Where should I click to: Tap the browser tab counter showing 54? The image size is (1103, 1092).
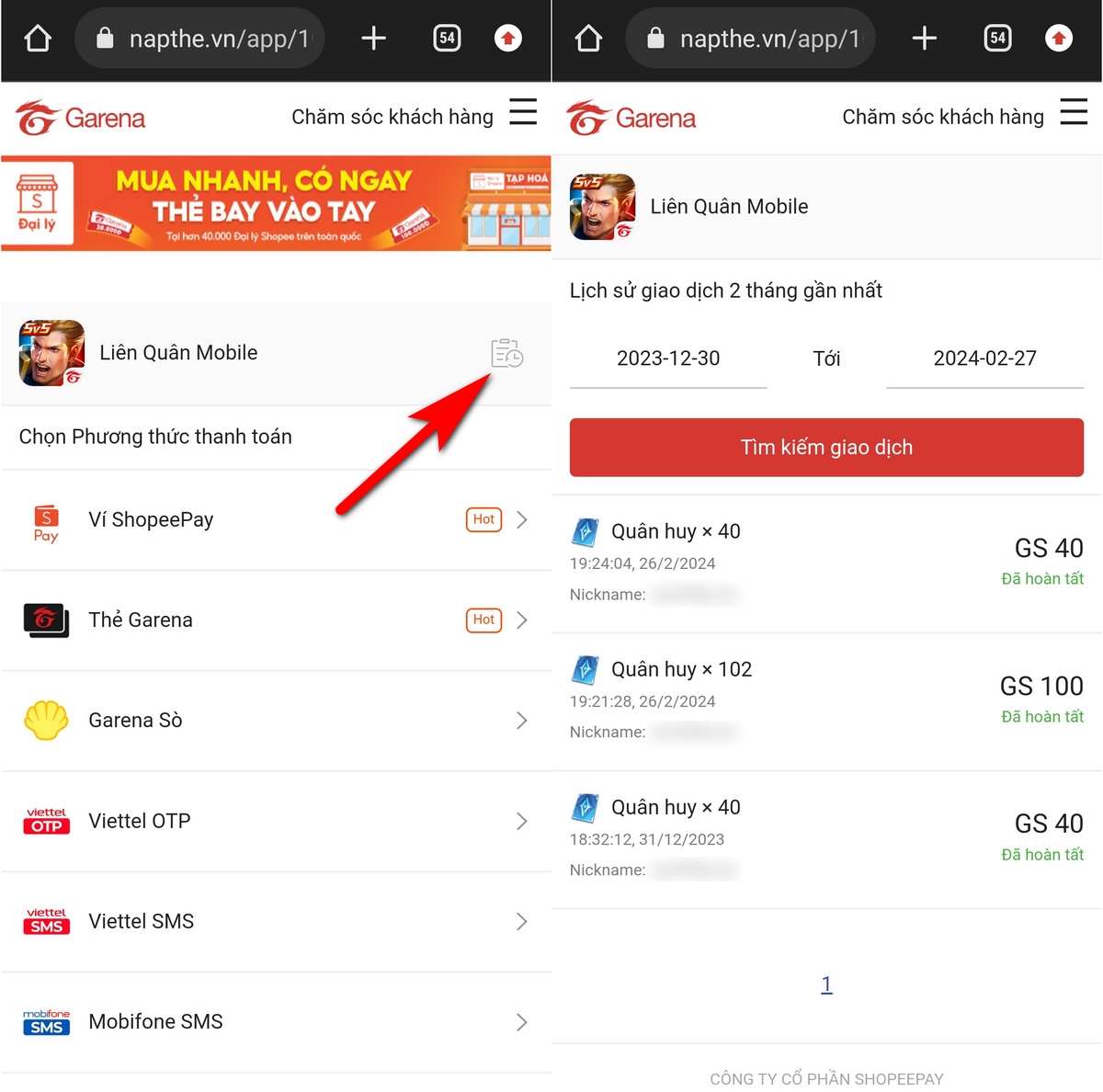[447, 38]
